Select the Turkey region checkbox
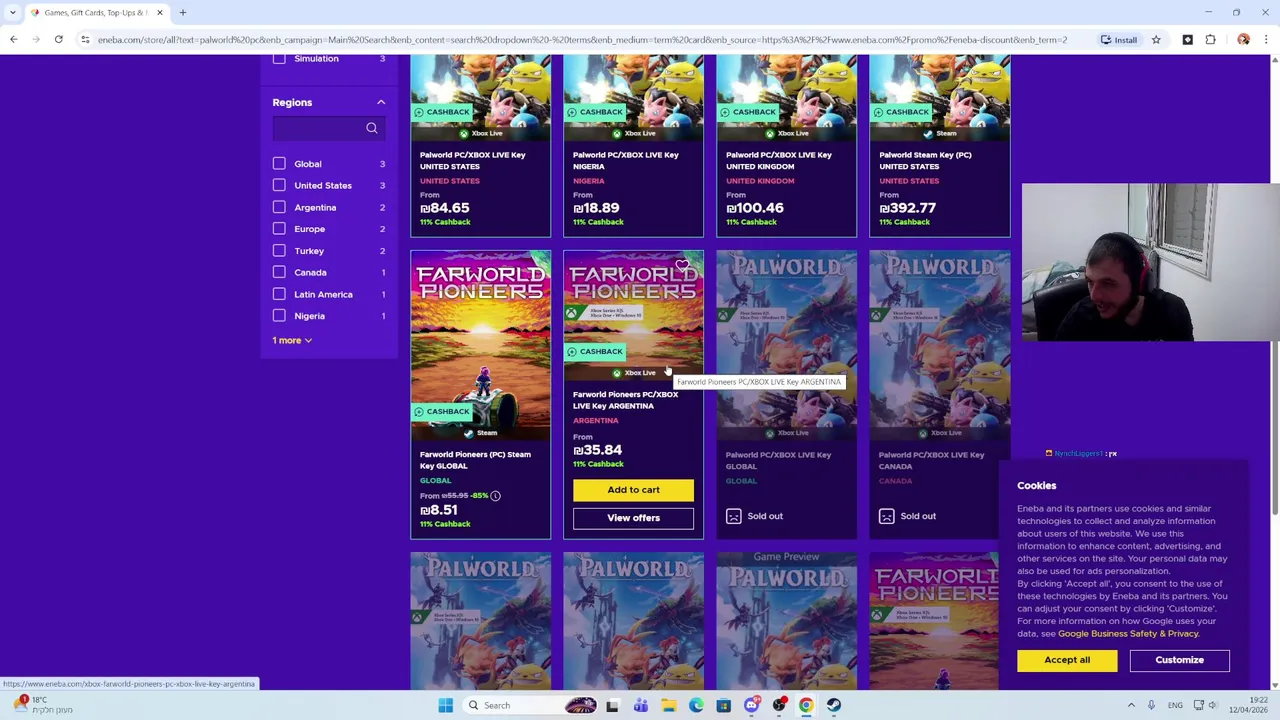Image resolution: width=1280 pixels, height=720 pixels. (279, 251)
